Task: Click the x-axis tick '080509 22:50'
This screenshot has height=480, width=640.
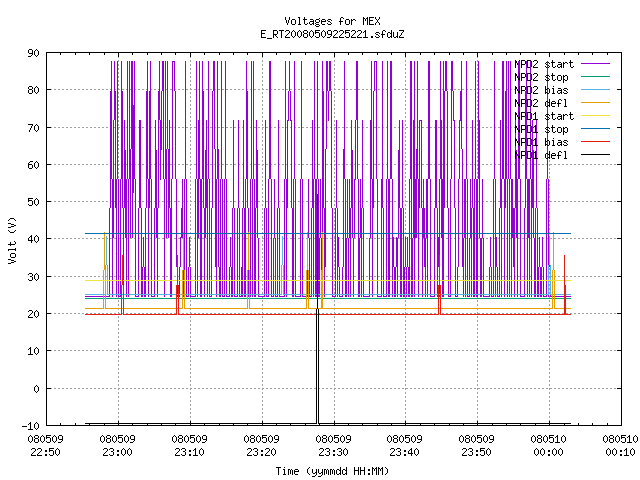Action: [x=45, y=446]
